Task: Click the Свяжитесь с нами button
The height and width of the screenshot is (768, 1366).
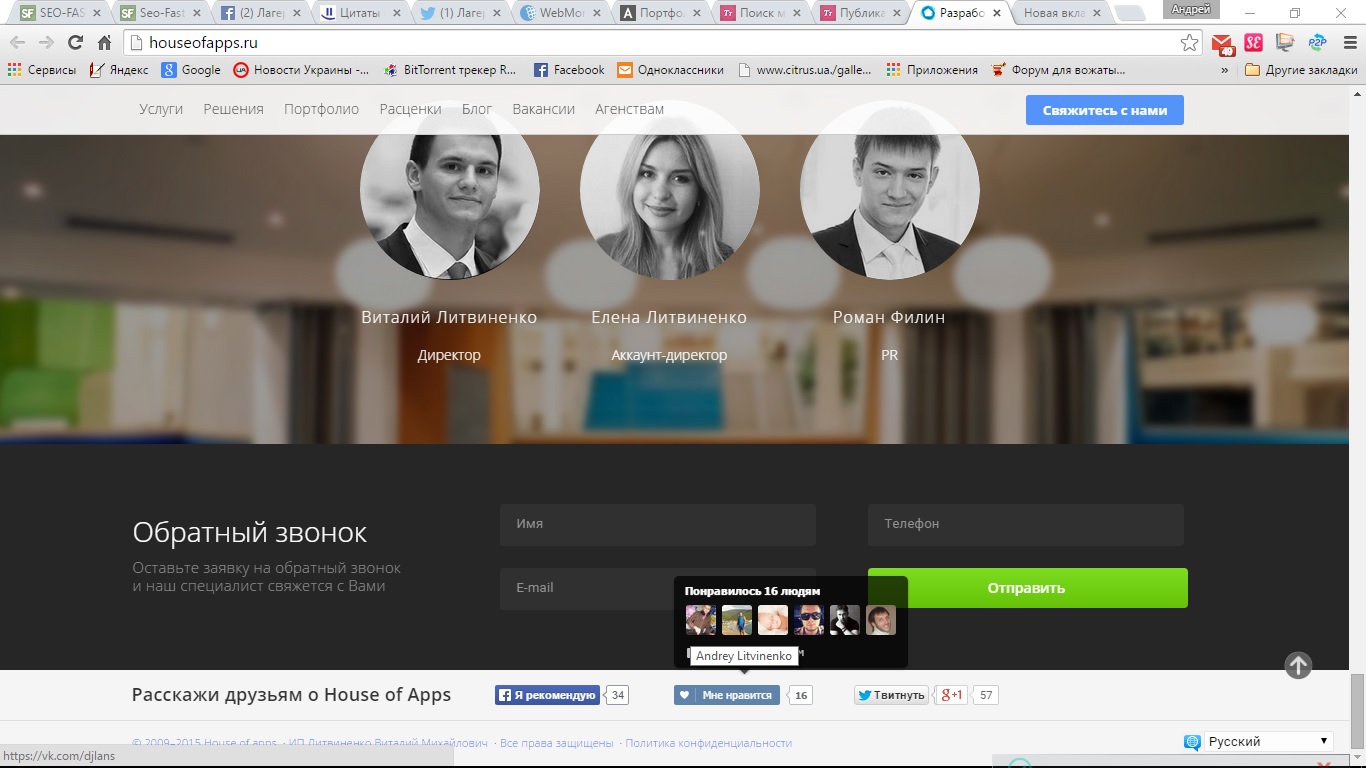Action: tap(1105, 110)
